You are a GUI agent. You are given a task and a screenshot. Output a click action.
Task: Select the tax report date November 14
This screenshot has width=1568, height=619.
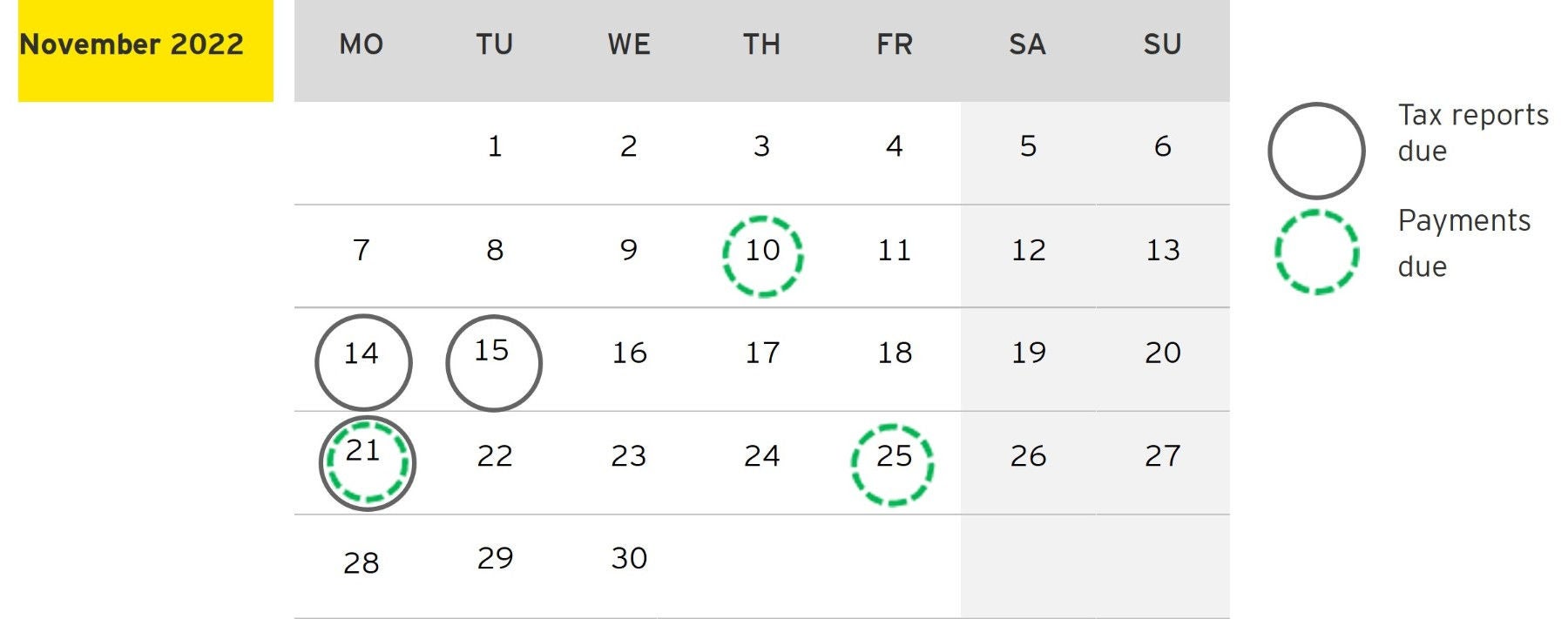362,361
